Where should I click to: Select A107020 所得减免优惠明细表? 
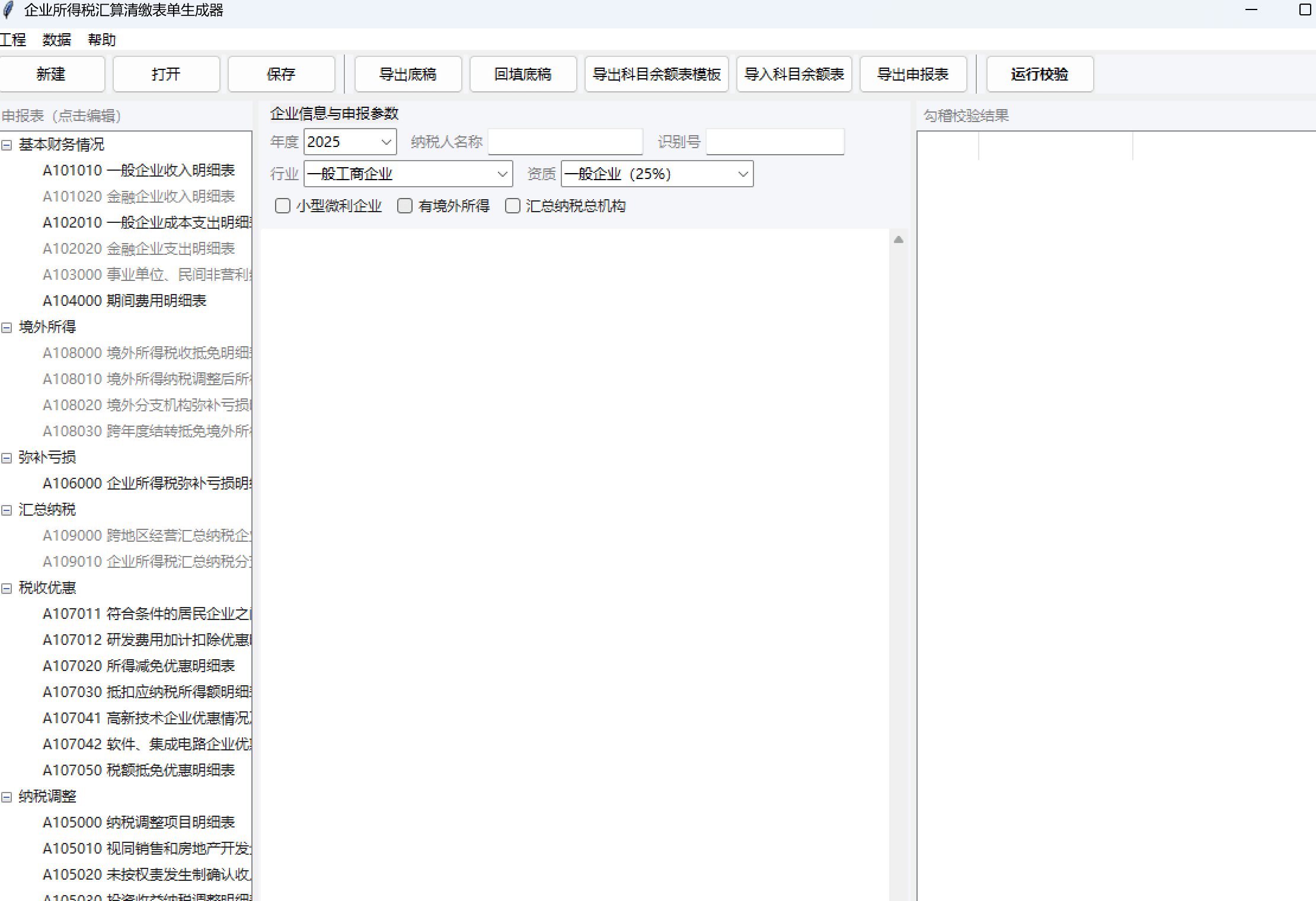[139, 666]
